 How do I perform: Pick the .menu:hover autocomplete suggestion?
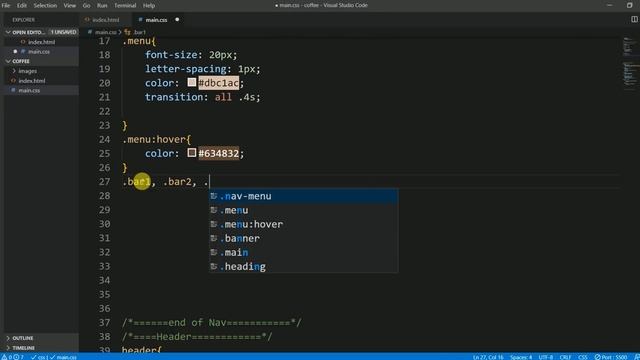click(304, 224)
